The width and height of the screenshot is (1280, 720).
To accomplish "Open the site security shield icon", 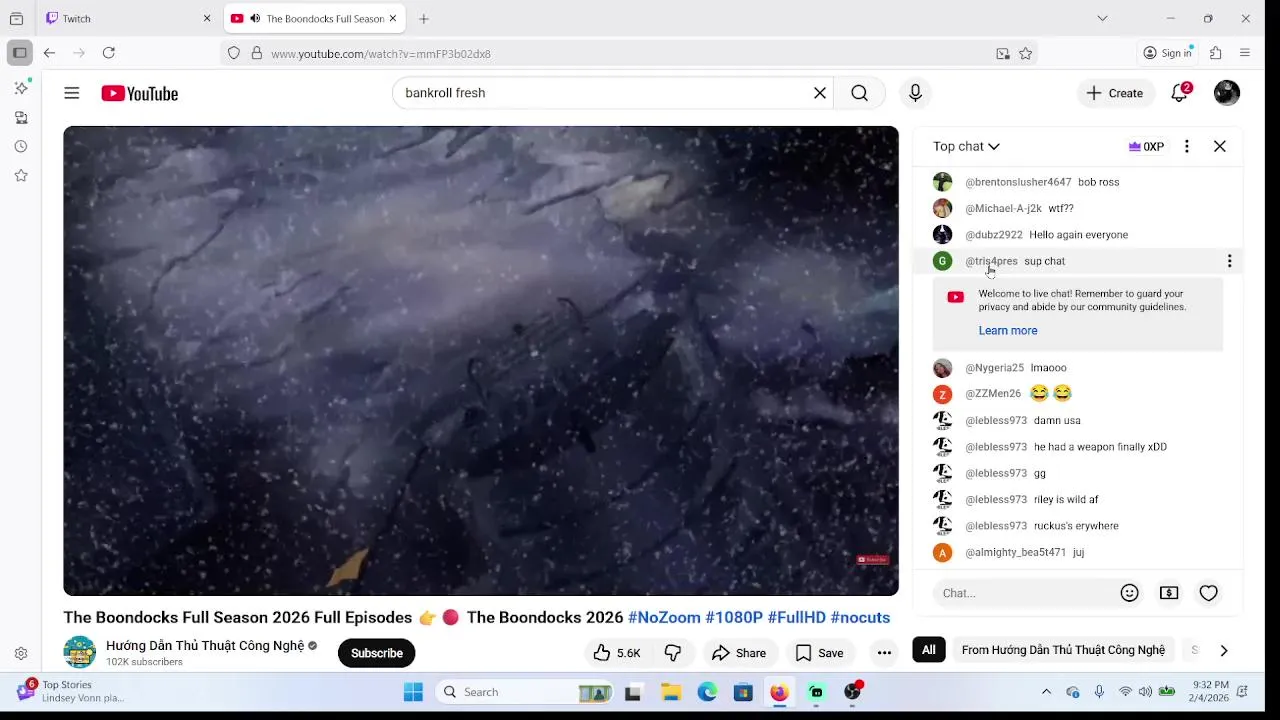I will coord(234,53).
